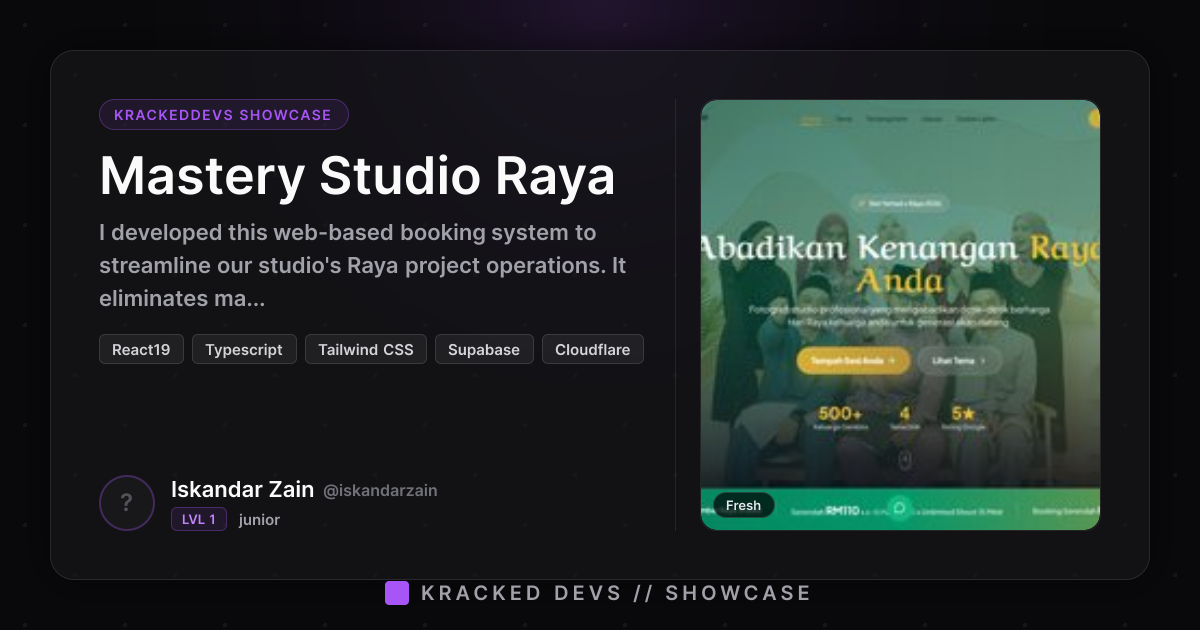The height and width of the screenshot is (630, 1200).
Task: Click the purple Kracked Devs square logo
Action: (x=397, y=593)
